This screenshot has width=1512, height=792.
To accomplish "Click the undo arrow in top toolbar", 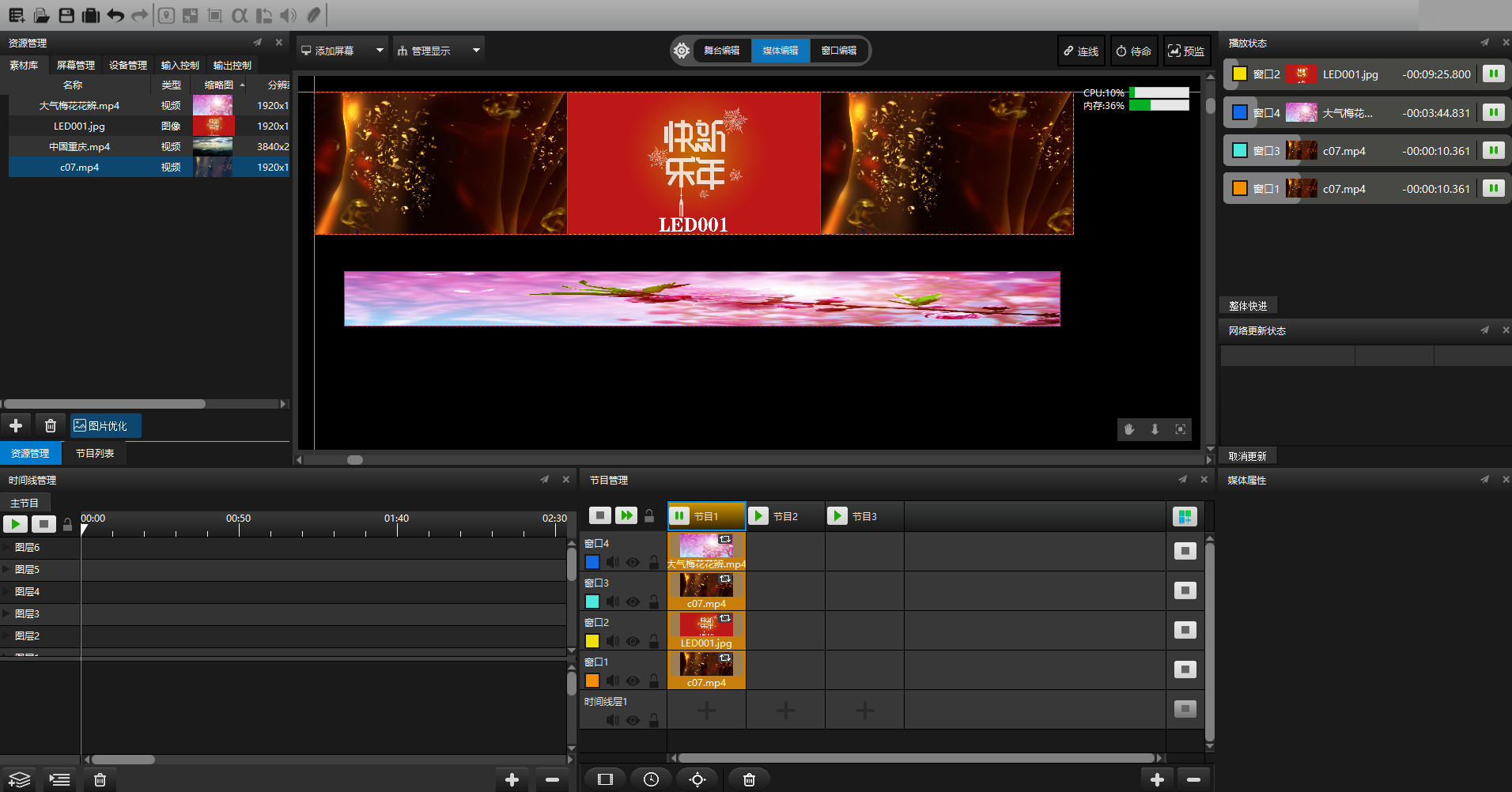I will point(115,15).
